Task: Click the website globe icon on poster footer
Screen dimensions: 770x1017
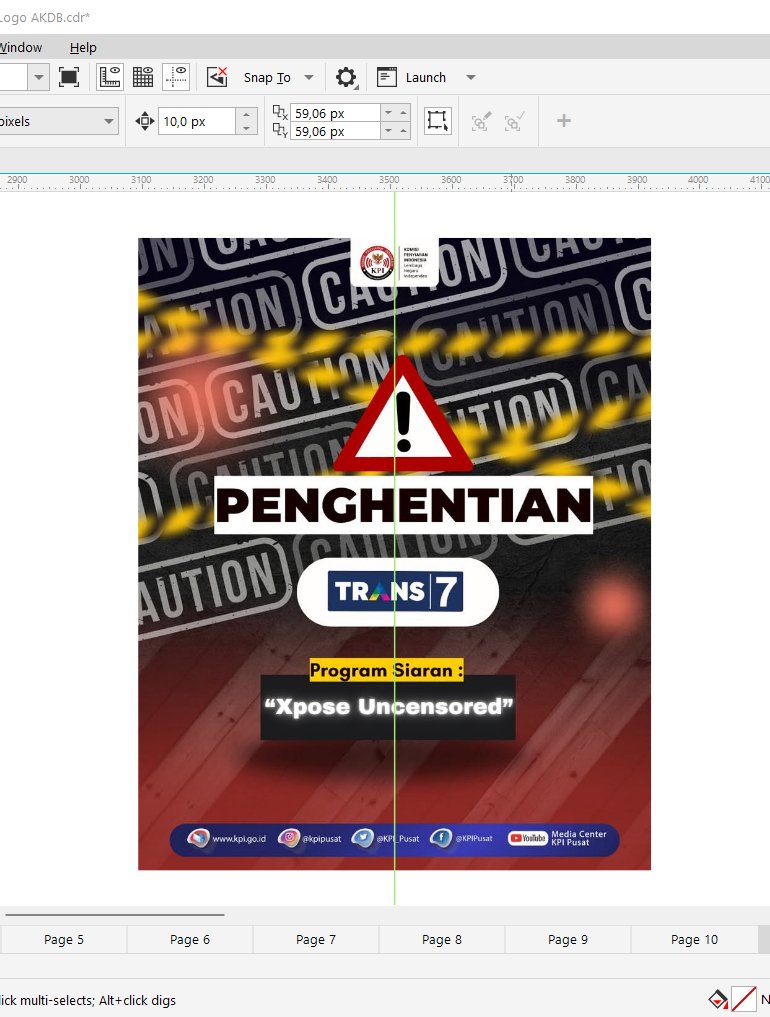Action: pyautogui.click(x=198, y=838)
